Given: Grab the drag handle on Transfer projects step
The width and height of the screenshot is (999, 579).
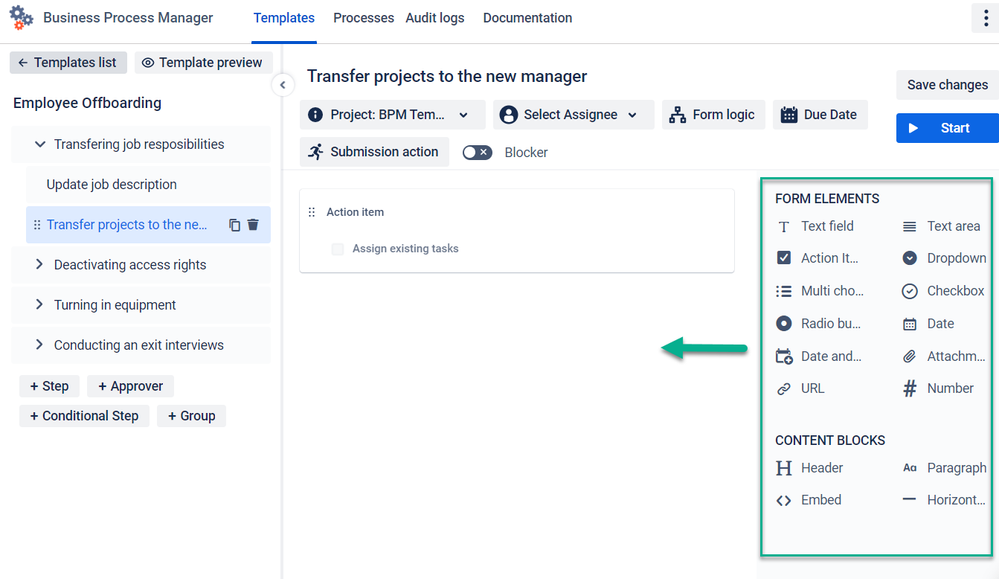Looking at the screenshot, I should [37, 225].
